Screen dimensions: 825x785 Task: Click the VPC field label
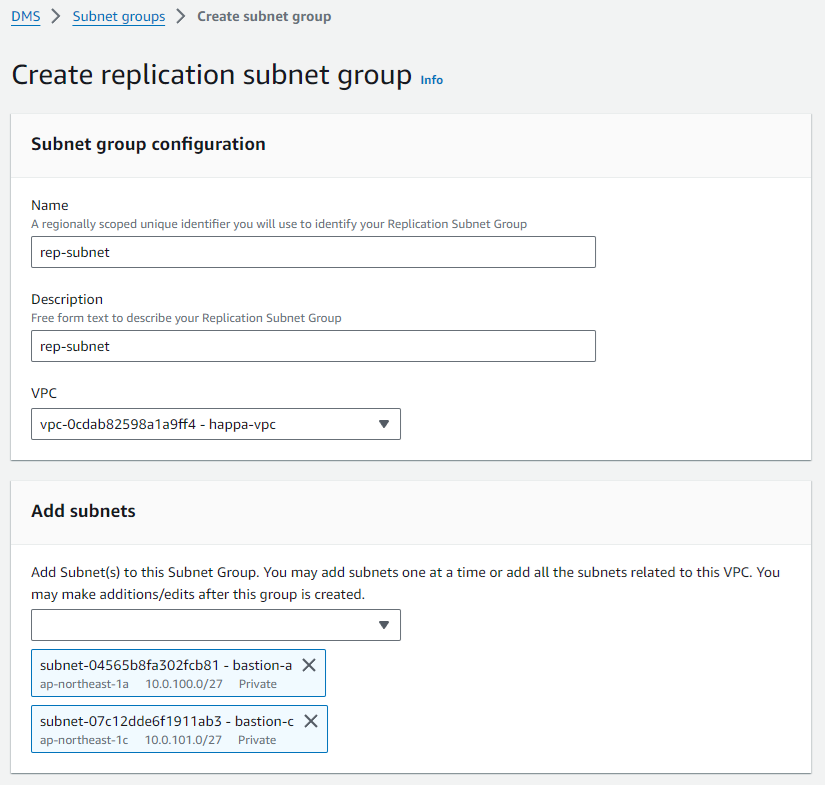tap(44, 393)
